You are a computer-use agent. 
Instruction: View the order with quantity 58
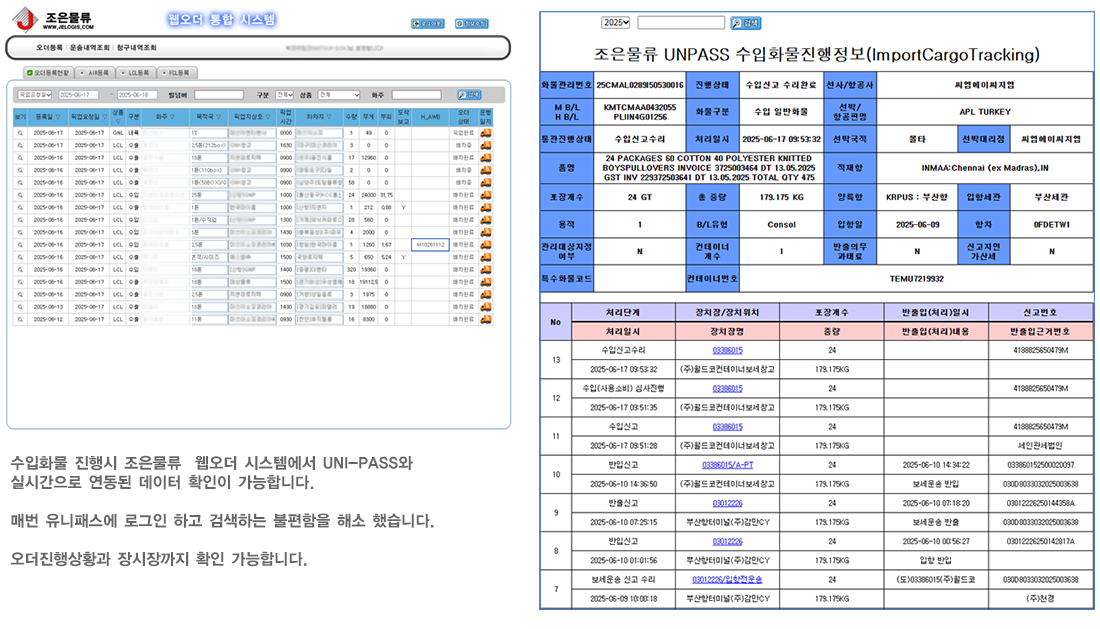[x=20, y=182]
